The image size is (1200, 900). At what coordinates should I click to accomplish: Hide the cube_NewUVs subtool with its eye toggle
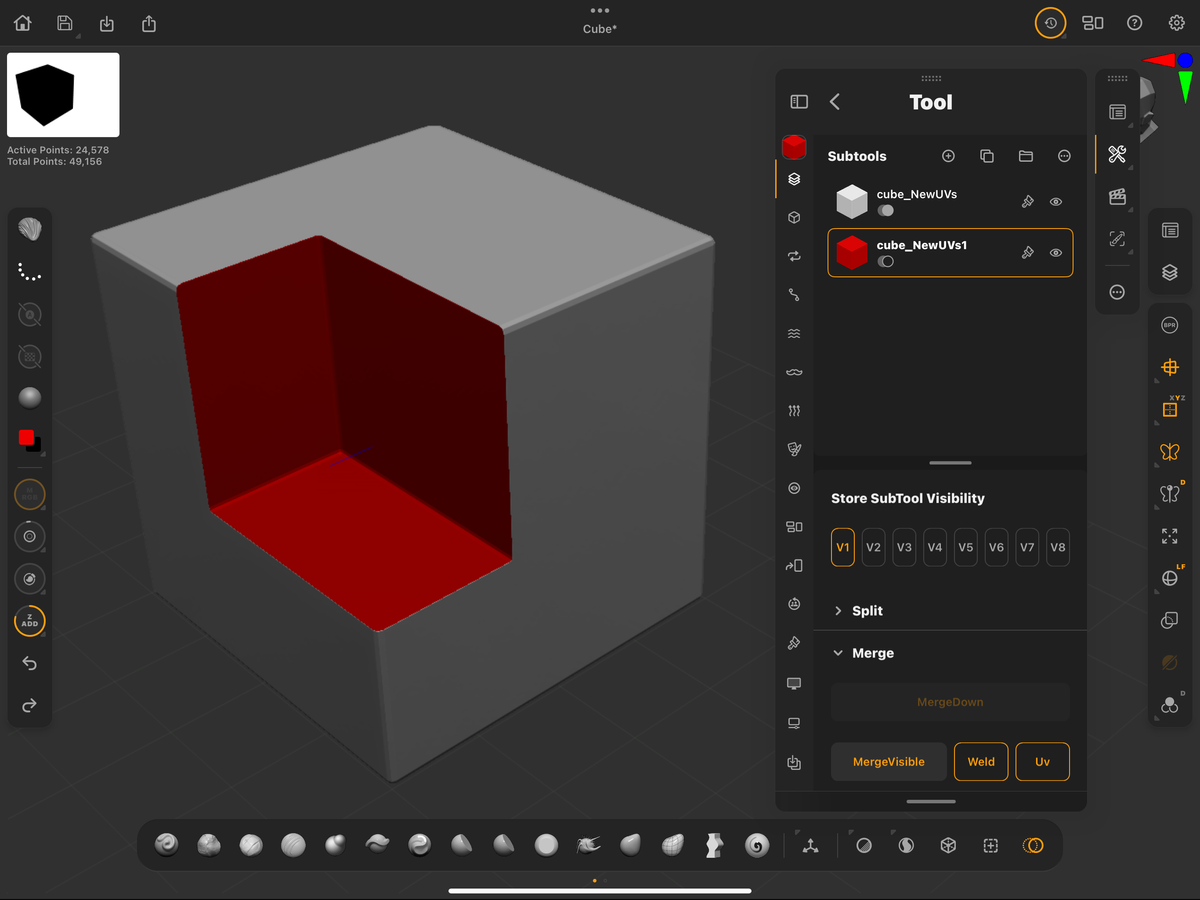pos(1055,202)
